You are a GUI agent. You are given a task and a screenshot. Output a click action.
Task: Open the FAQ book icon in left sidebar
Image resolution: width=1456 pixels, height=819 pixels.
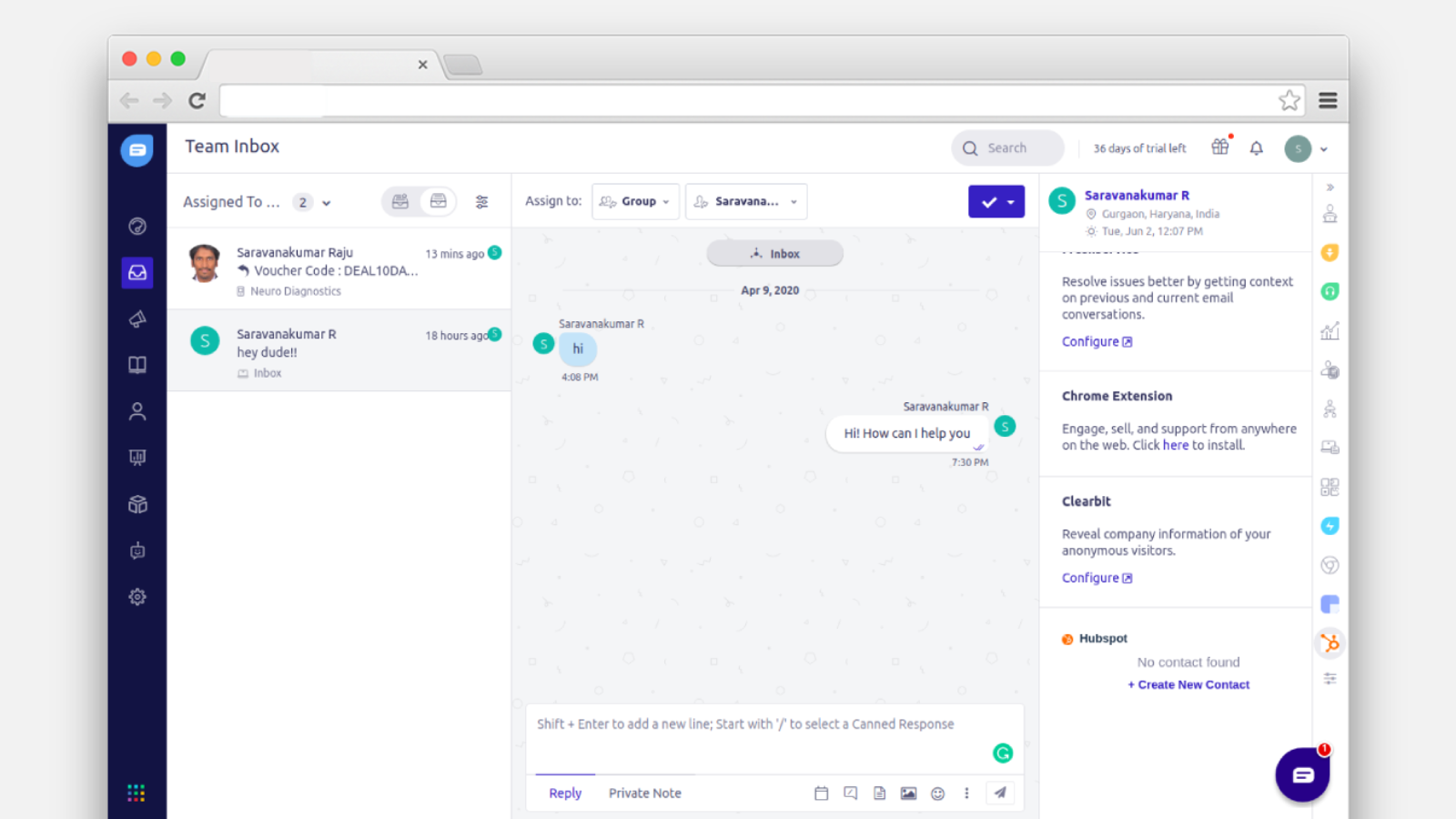136,364
